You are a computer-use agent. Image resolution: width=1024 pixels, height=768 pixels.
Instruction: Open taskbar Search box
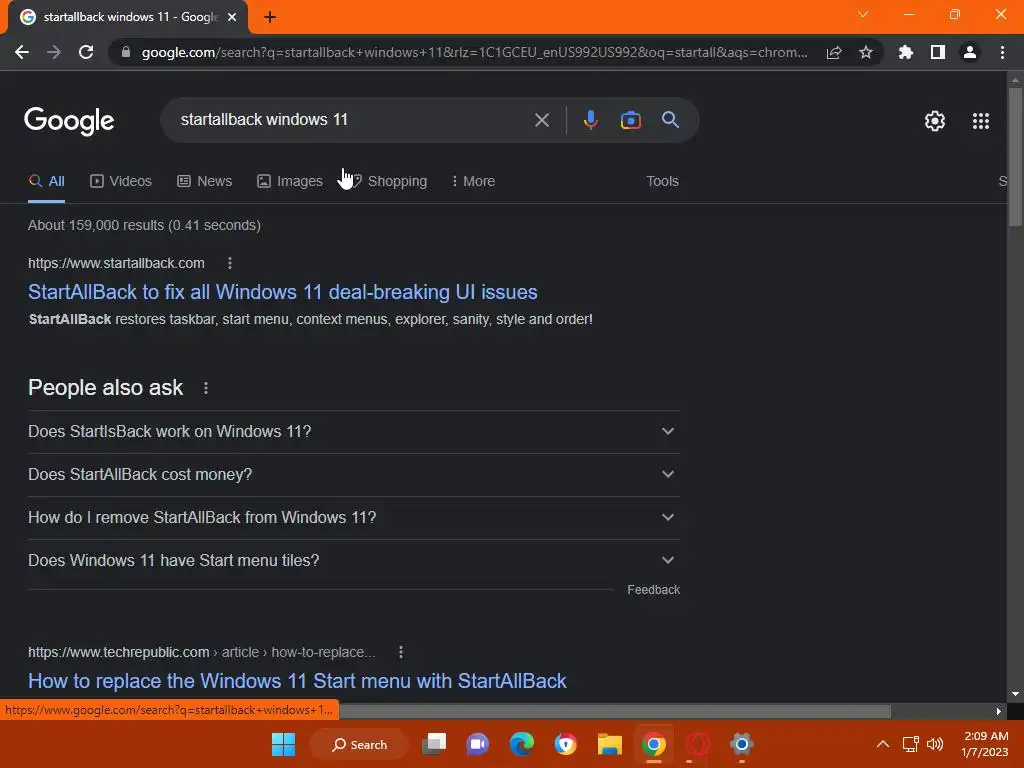[359, 744]
